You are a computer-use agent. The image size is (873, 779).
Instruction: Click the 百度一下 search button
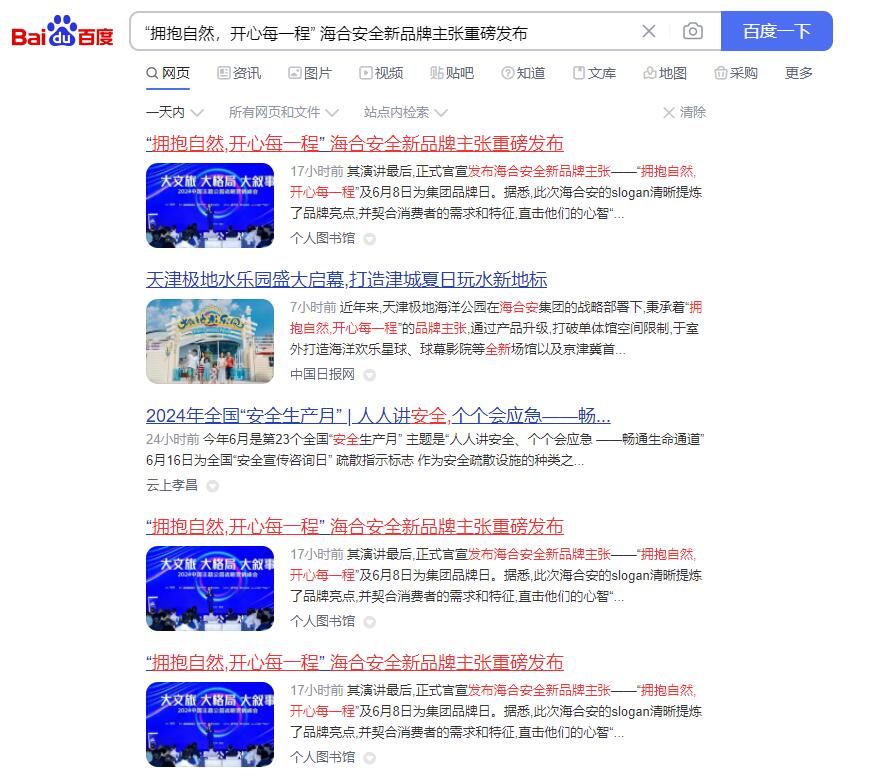(x=777, y=31)
